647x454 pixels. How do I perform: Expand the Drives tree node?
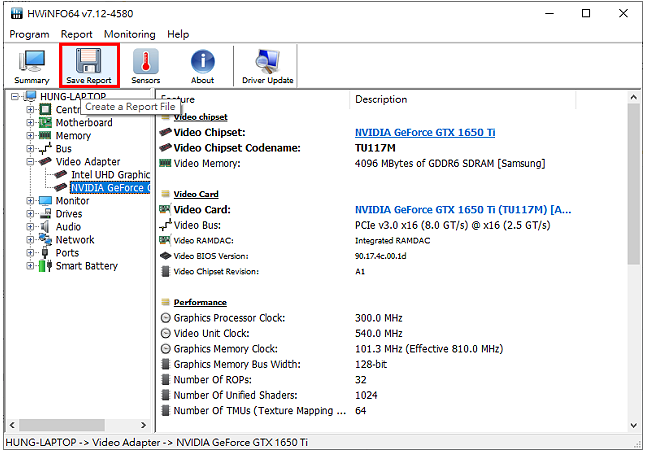tap(30, 214)
